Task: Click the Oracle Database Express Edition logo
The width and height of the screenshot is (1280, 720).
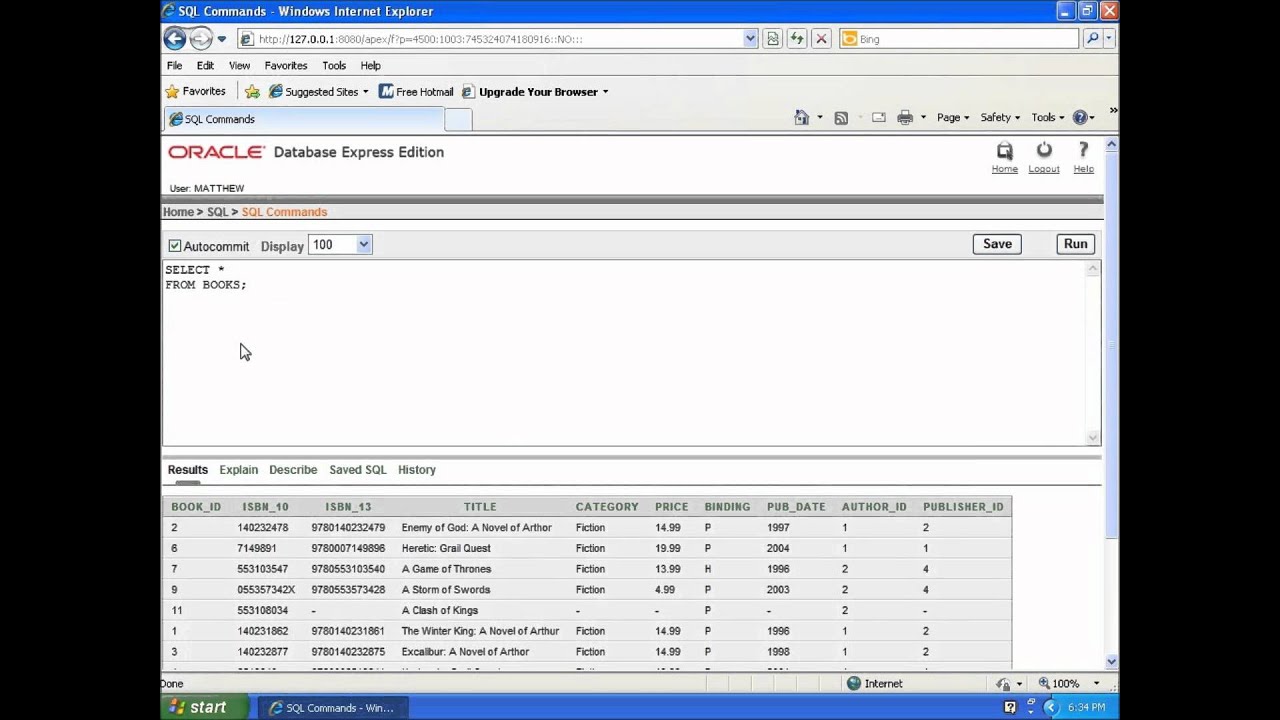Action: (306, 152)
